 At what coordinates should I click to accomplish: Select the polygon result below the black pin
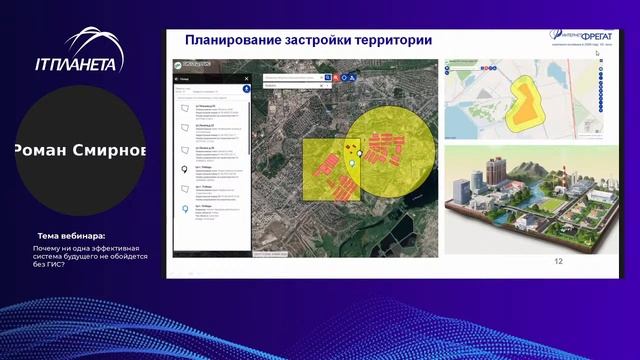click(212, 193)
